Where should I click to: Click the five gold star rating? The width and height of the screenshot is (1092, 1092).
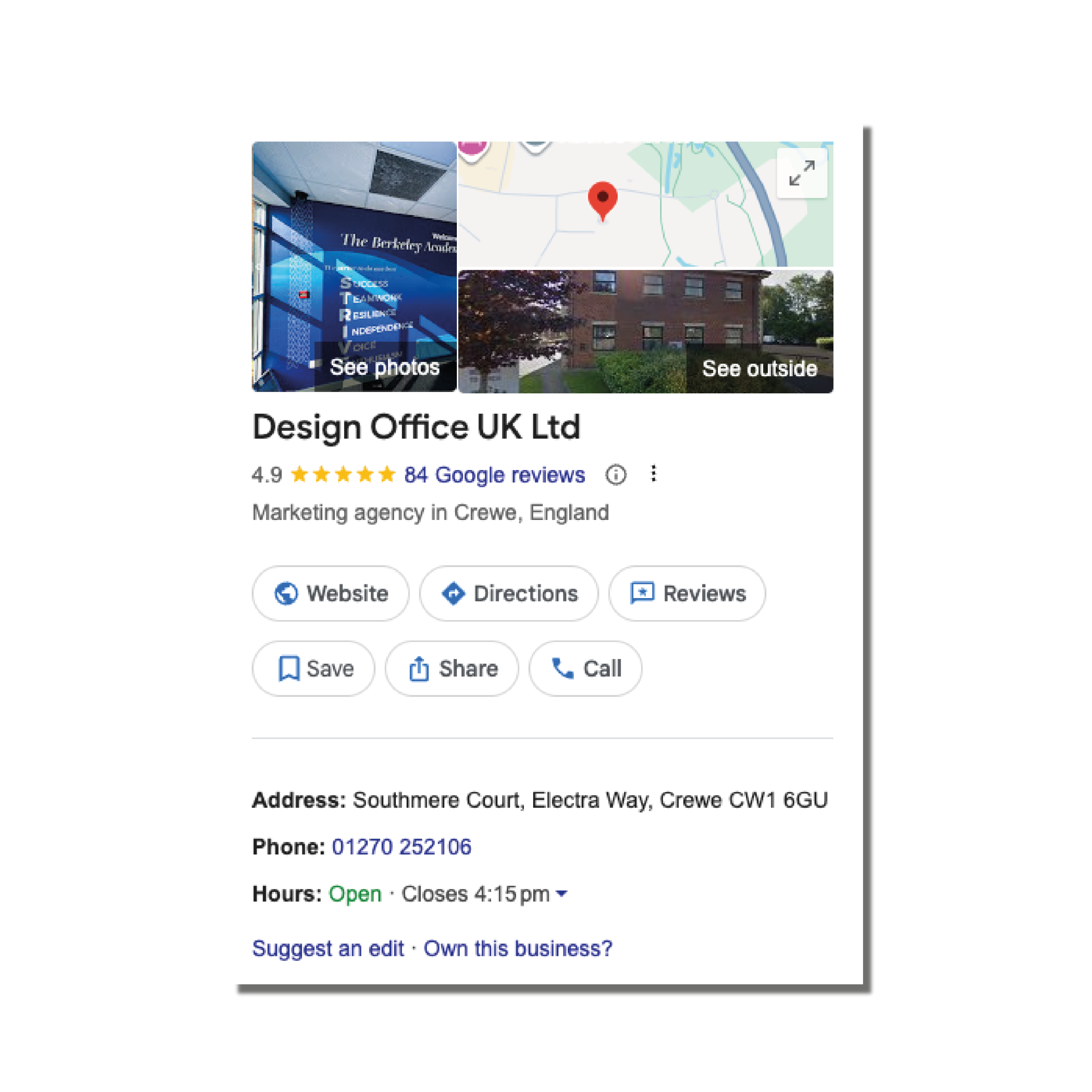click(x=343, y=475)
